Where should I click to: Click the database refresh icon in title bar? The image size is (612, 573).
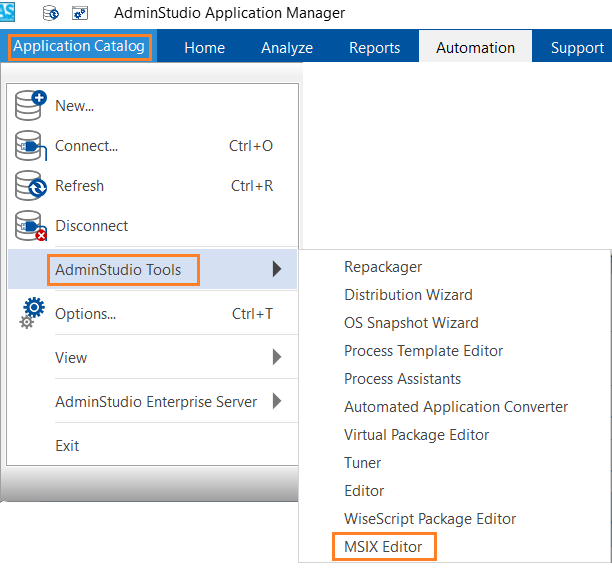pos(51,14)
